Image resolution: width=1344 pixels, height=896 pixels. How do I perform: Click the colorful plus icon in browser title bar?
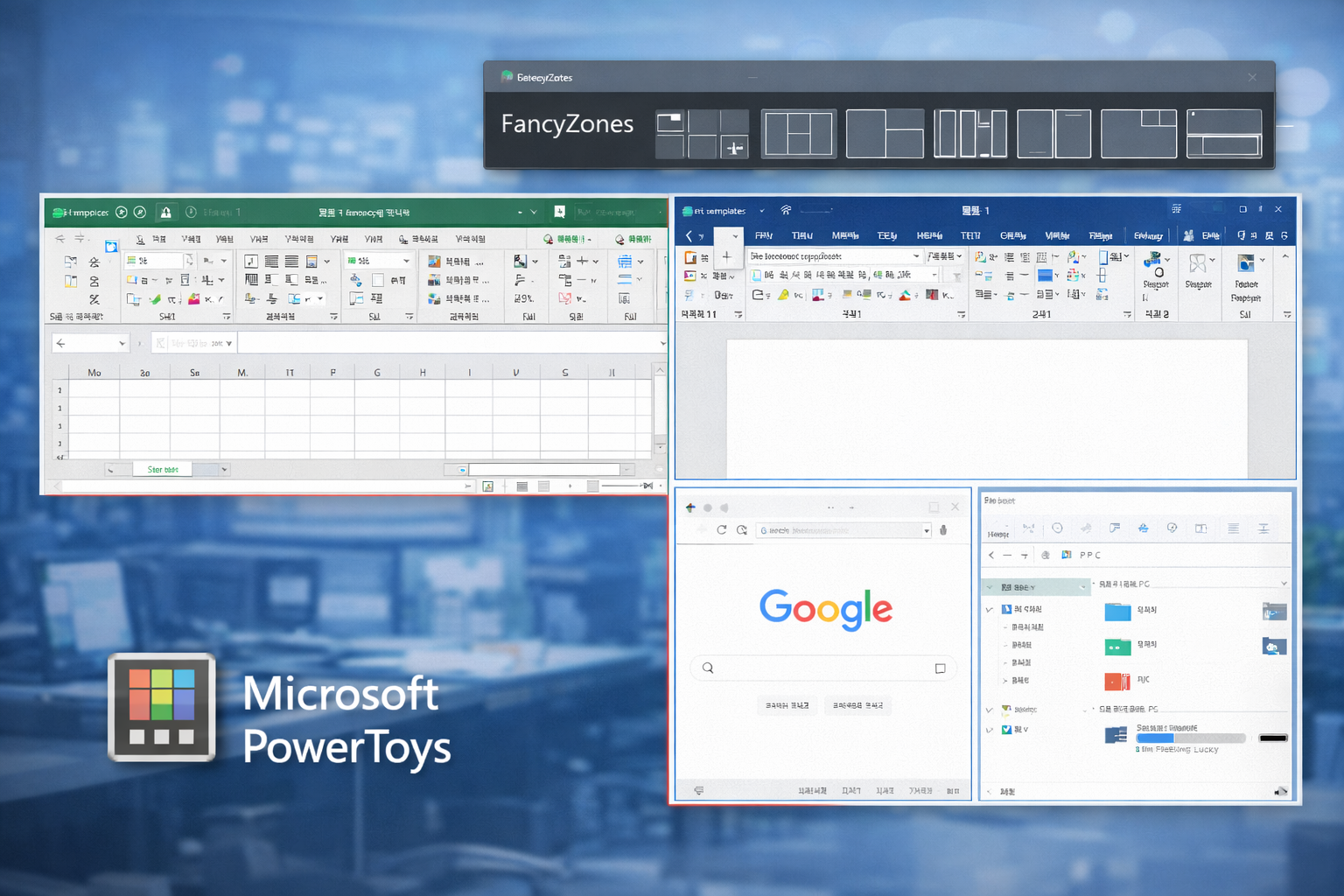coord(690,507)
